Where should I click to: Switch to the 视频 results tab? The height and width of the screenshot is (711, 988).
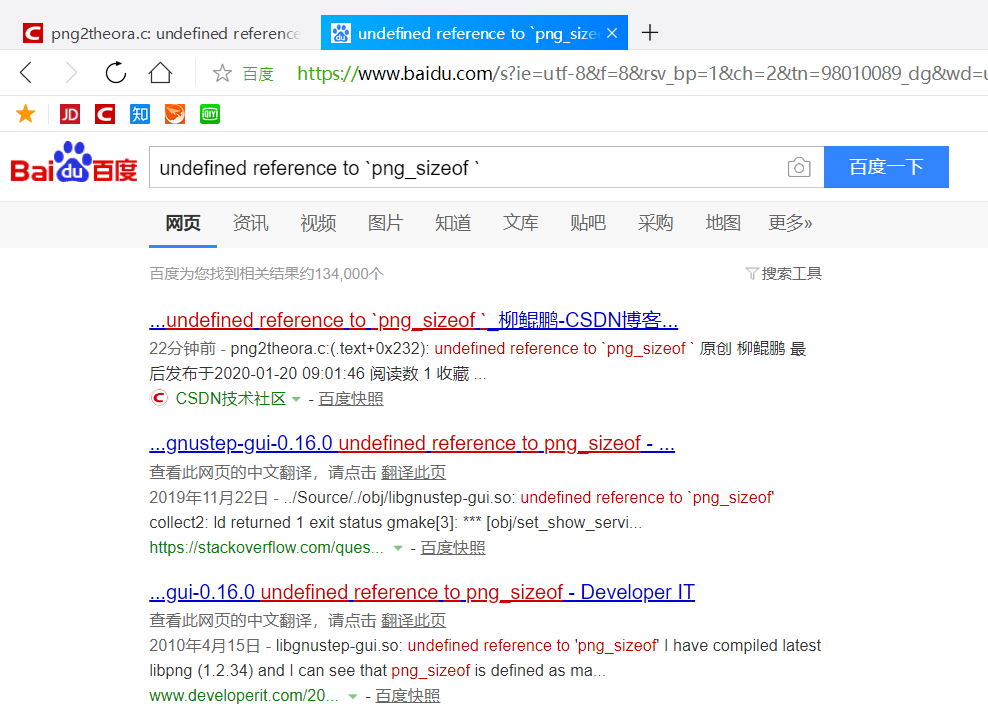(318, 223)
